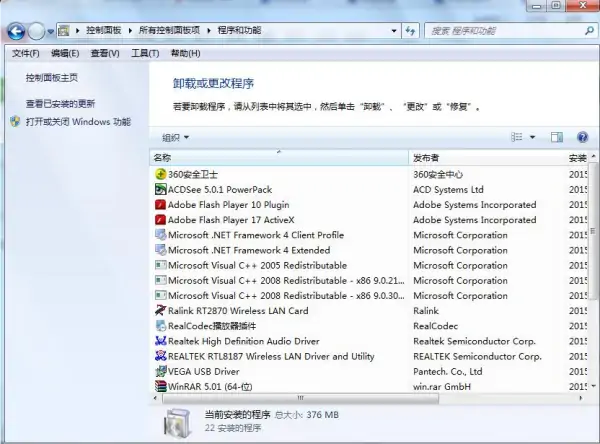
Task: Click the horizontal scrollbar thumb
Action: click(300, 398)
